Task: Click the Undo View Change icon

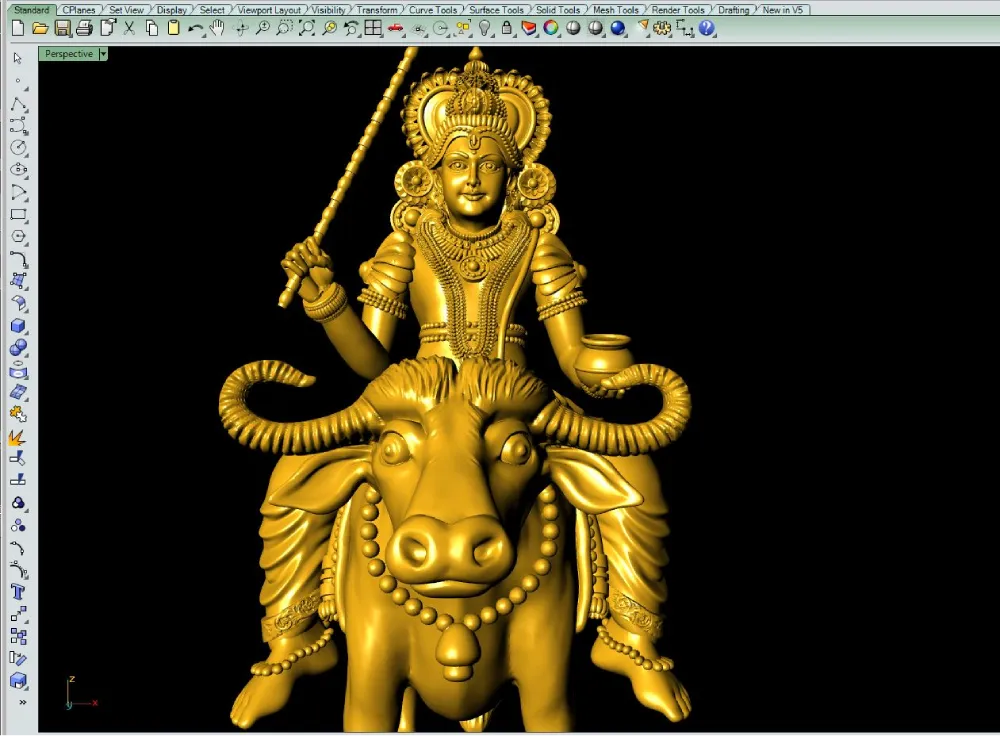Action: click(x=351, y=28)
